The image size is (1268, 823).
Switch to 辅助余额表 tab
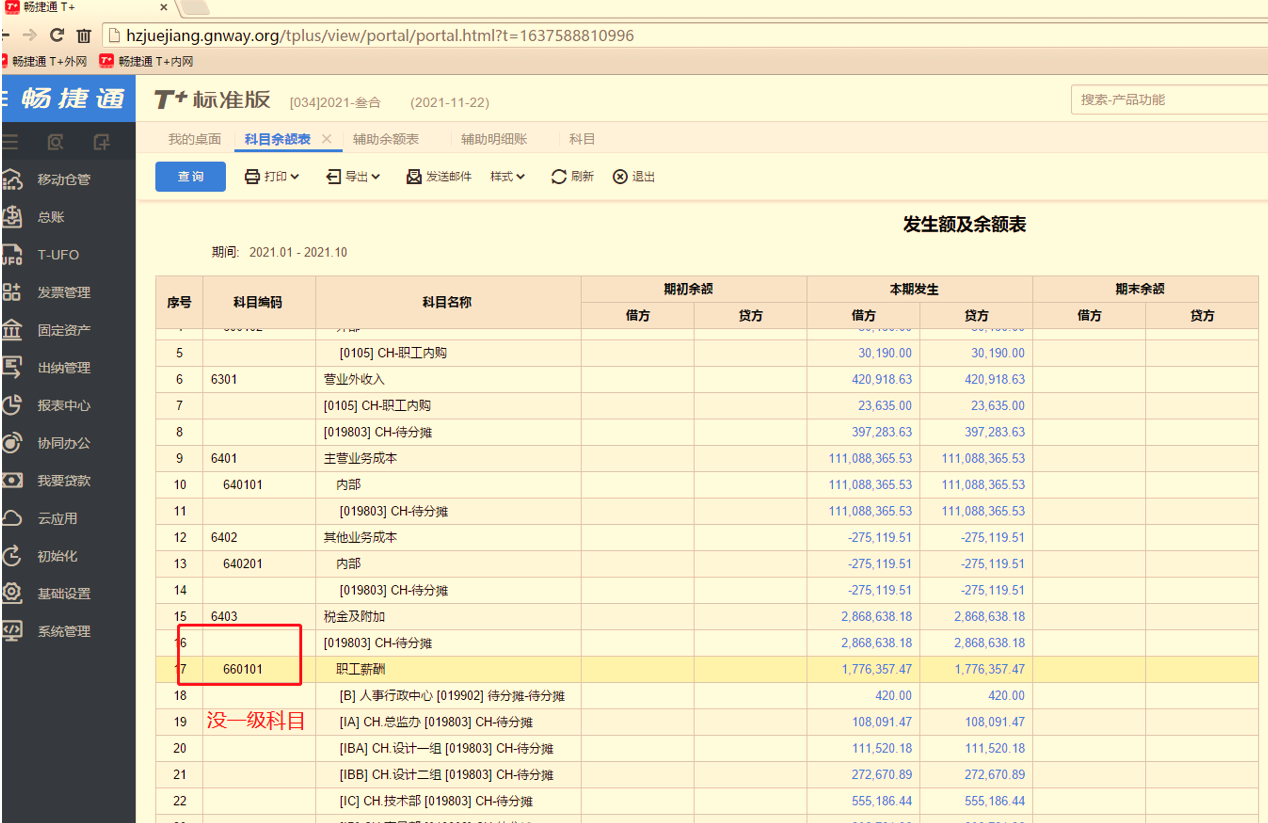386,140
